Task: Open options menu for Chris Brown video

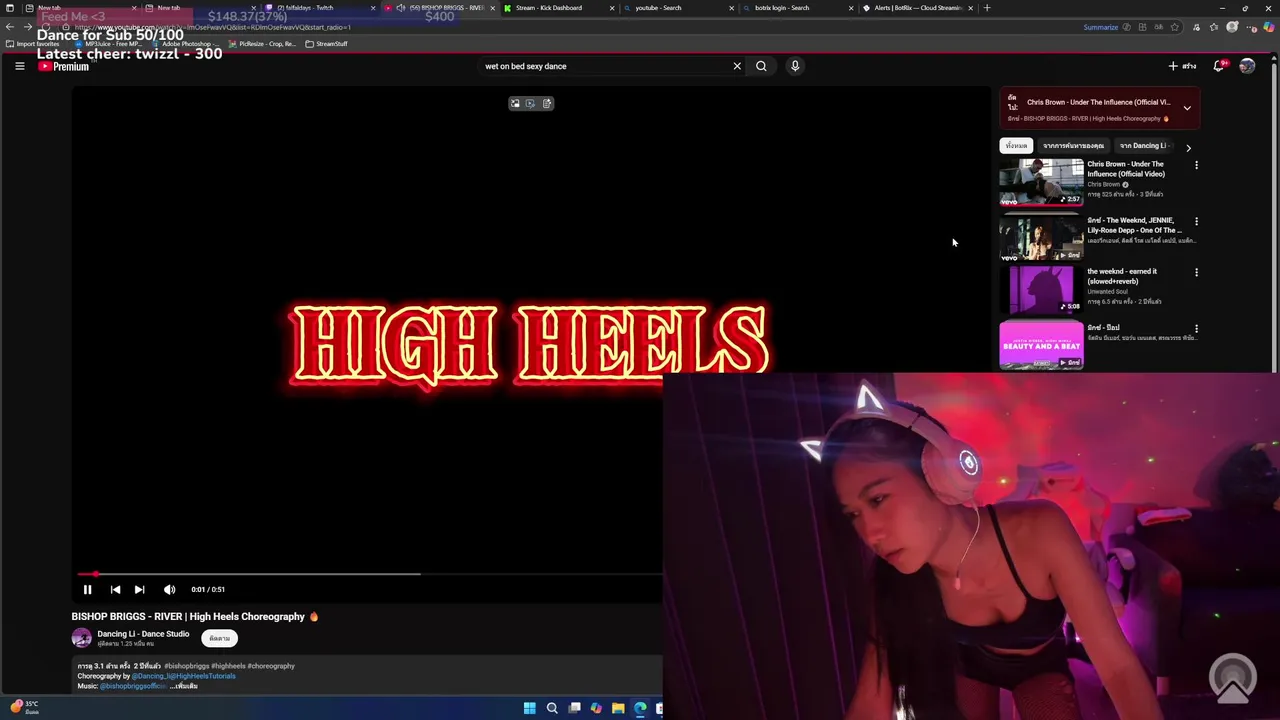Action: point(1196,165)
